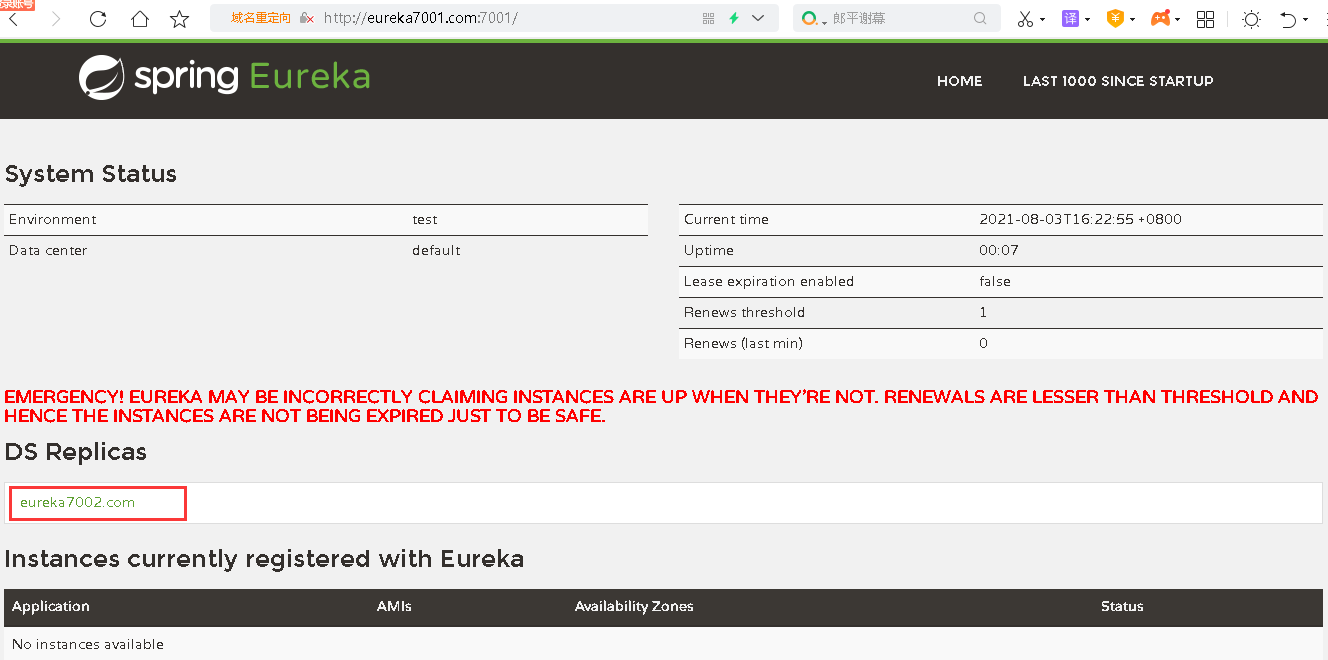Click the orange domain redirect label

(260, 18)
